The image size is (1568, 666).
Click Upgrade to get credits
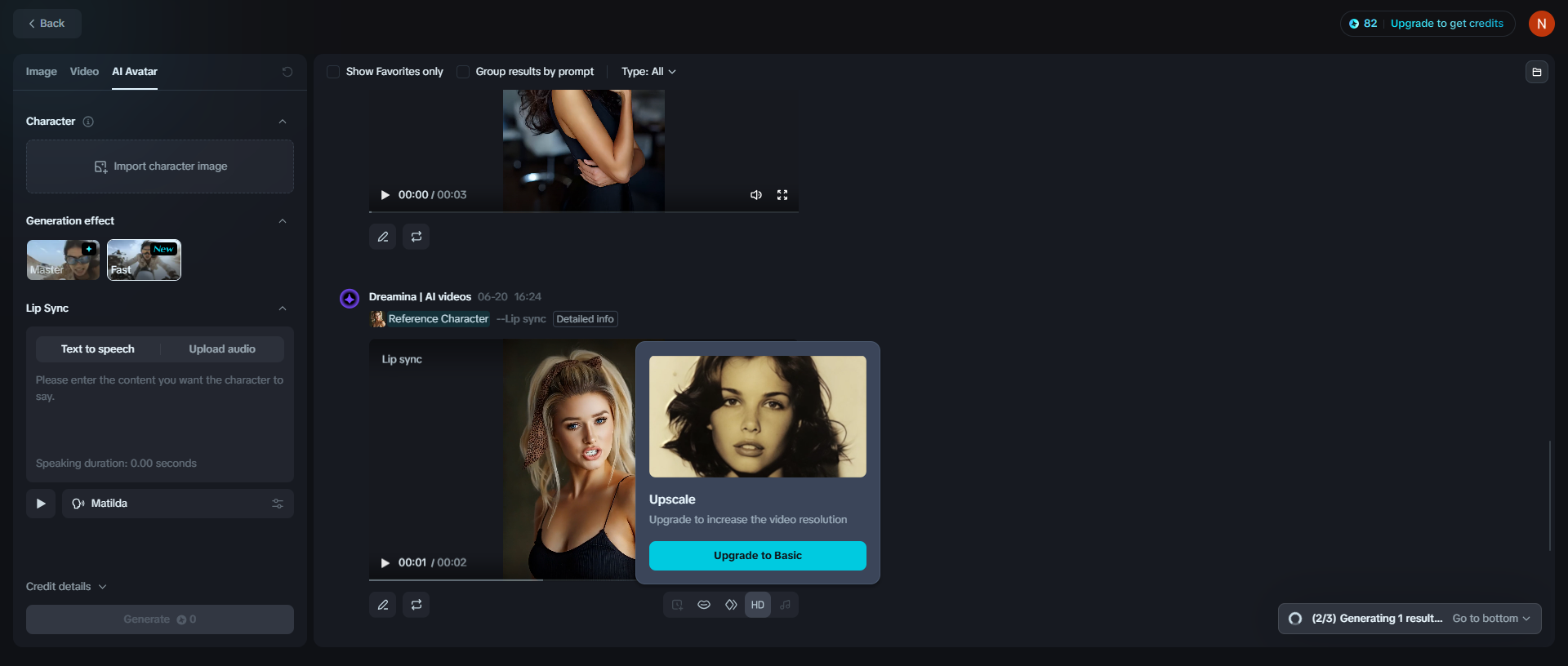pyautogui.click(x=1447, y=24)
